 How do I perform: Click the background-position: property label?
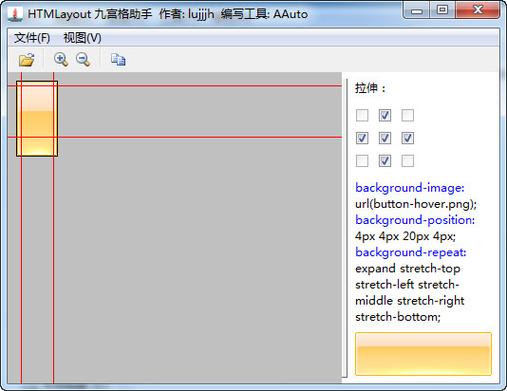click(415, 220)
